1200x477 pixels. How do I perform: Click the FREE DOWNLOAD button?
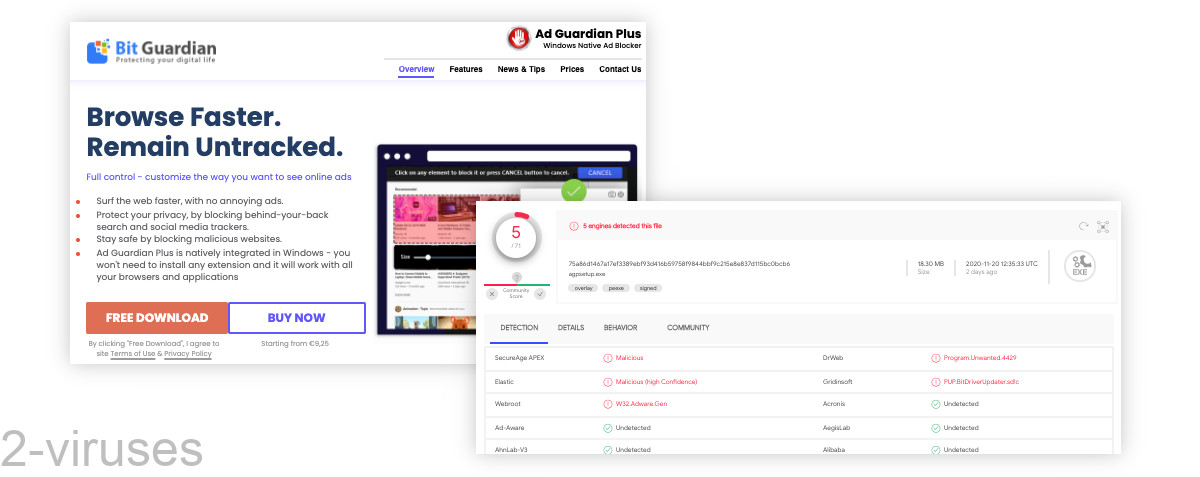click(x=157, y=318)
